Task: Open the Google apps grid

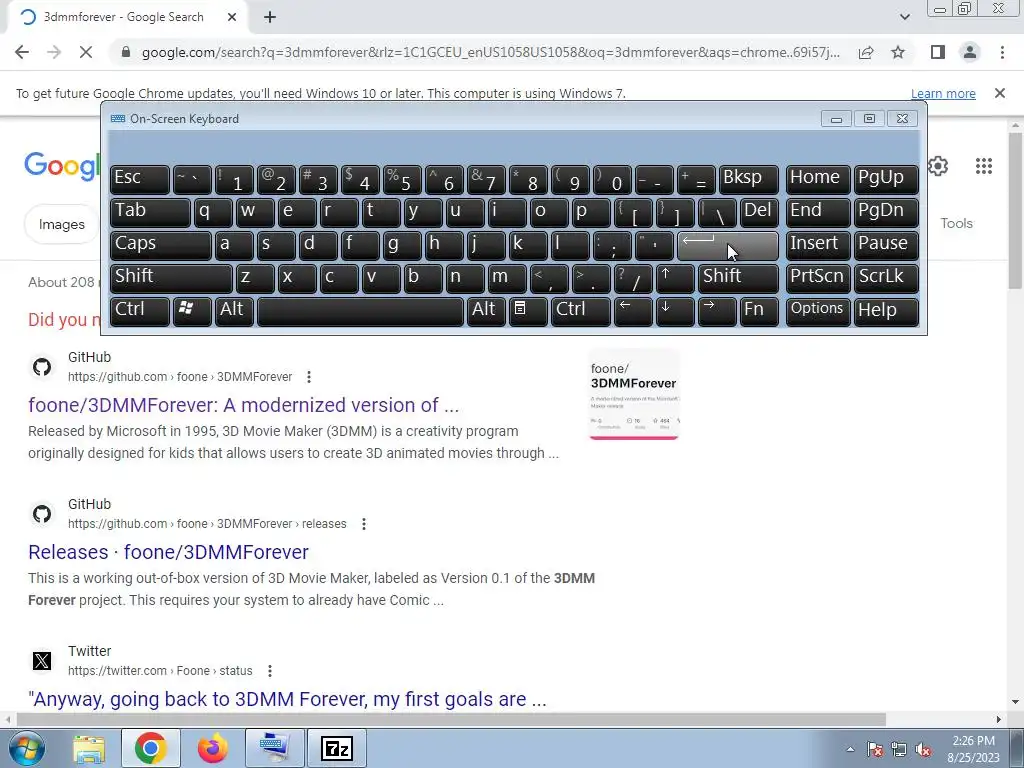Action: pyautogui.click(x=984, y=166)
